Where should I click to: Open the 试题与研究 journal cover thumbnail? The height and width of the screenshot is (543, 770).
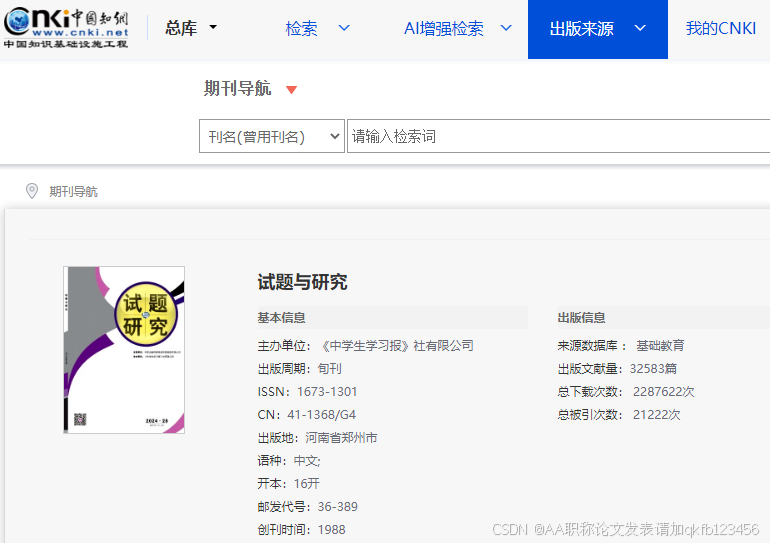[x=124, y=350]
